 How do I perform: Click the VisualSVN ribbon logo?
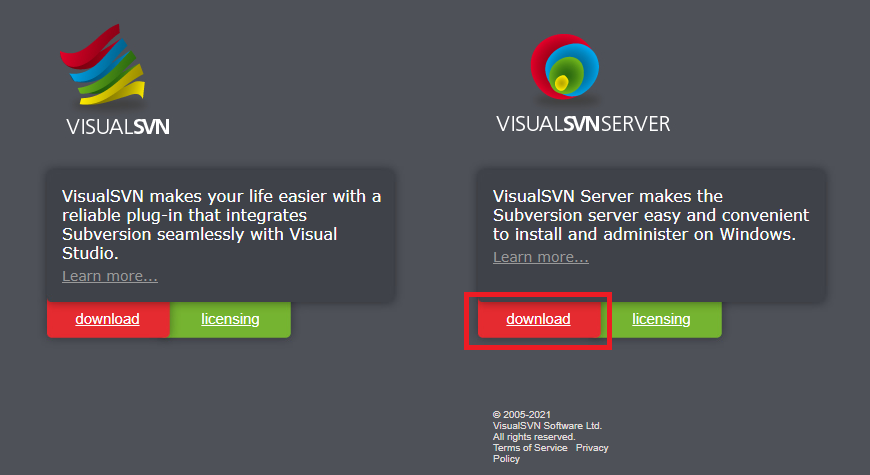(x=103, y=64)
